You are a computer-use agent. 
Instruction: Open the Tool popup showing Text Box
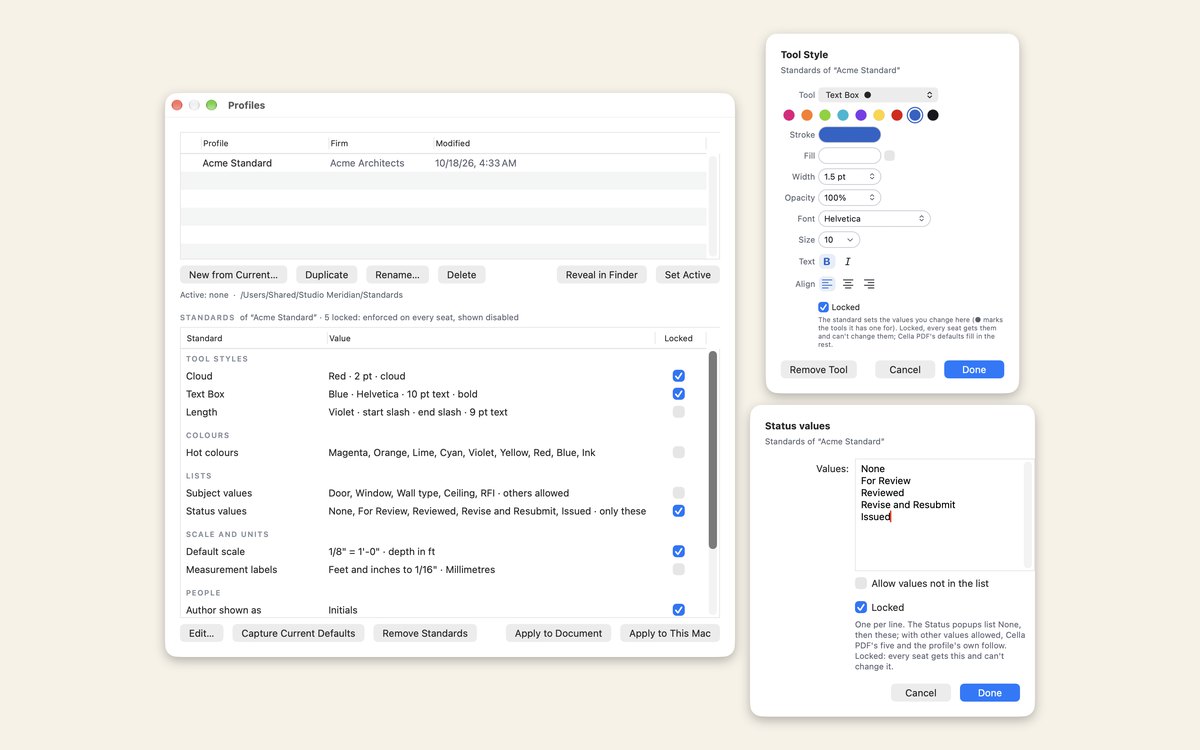878,95
